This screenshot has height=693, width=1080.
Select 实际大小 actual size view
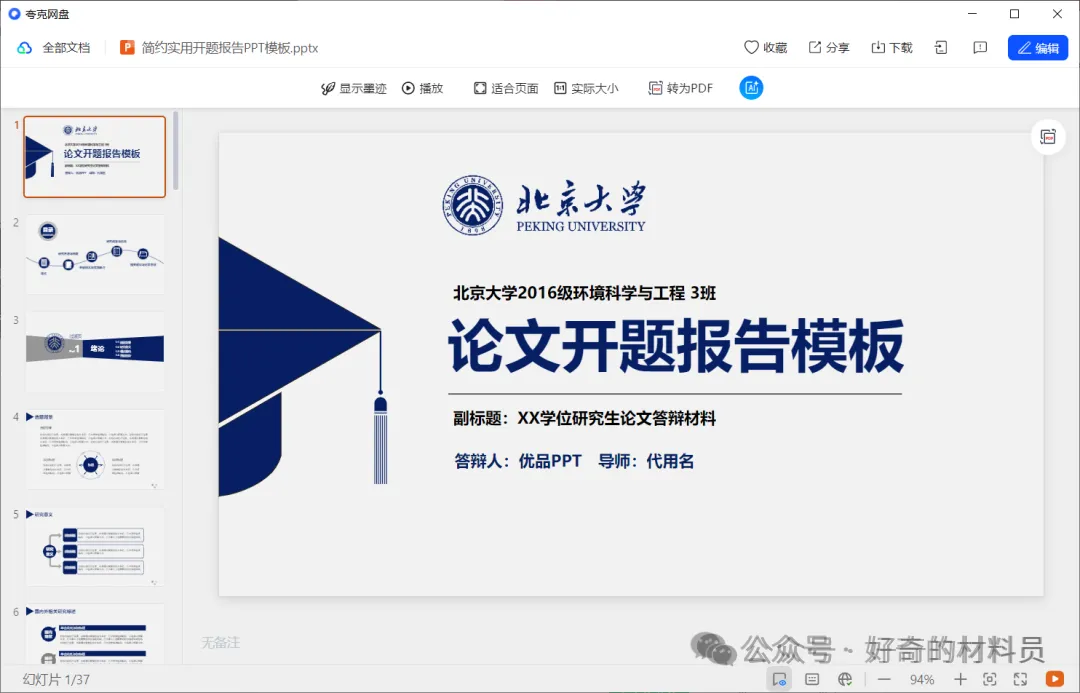(586, 88)
